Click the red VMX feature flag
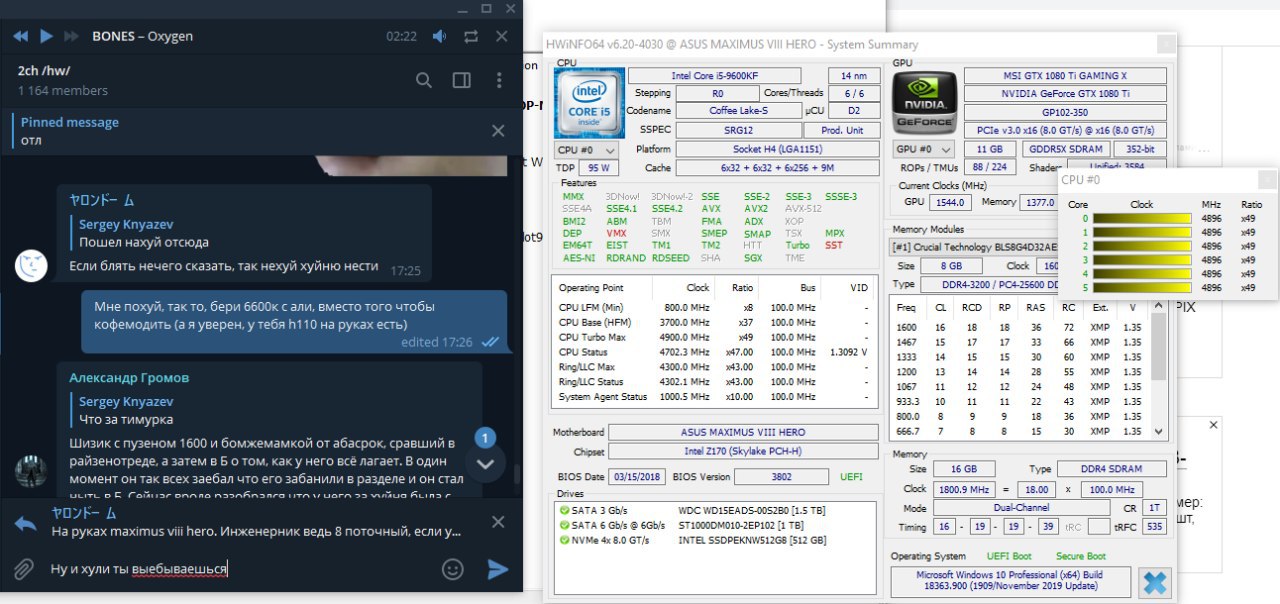This screenshot has height=604, width=1280. (x=617, y=233)
